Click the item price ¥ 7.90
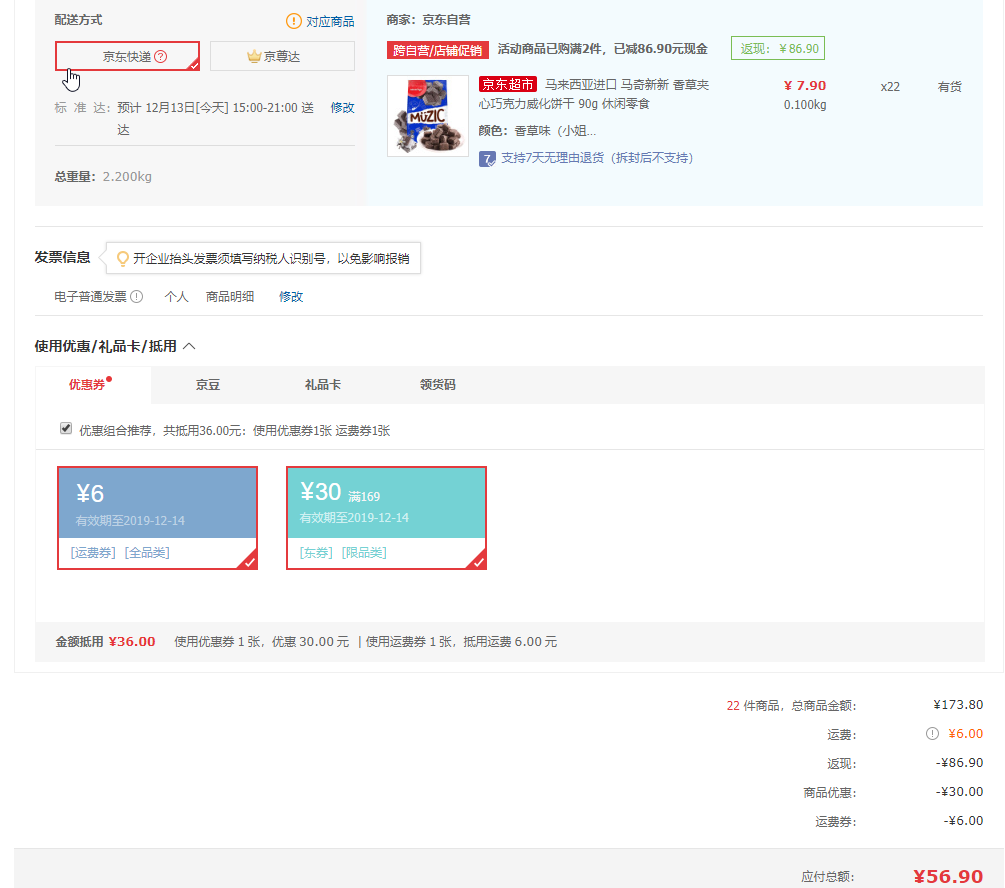 point(804,85)
